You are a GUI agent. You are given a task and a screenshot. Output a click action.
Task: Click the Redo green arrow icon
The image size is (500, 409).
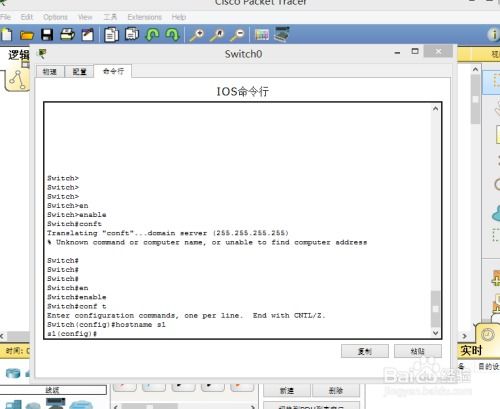pos(172,34)
